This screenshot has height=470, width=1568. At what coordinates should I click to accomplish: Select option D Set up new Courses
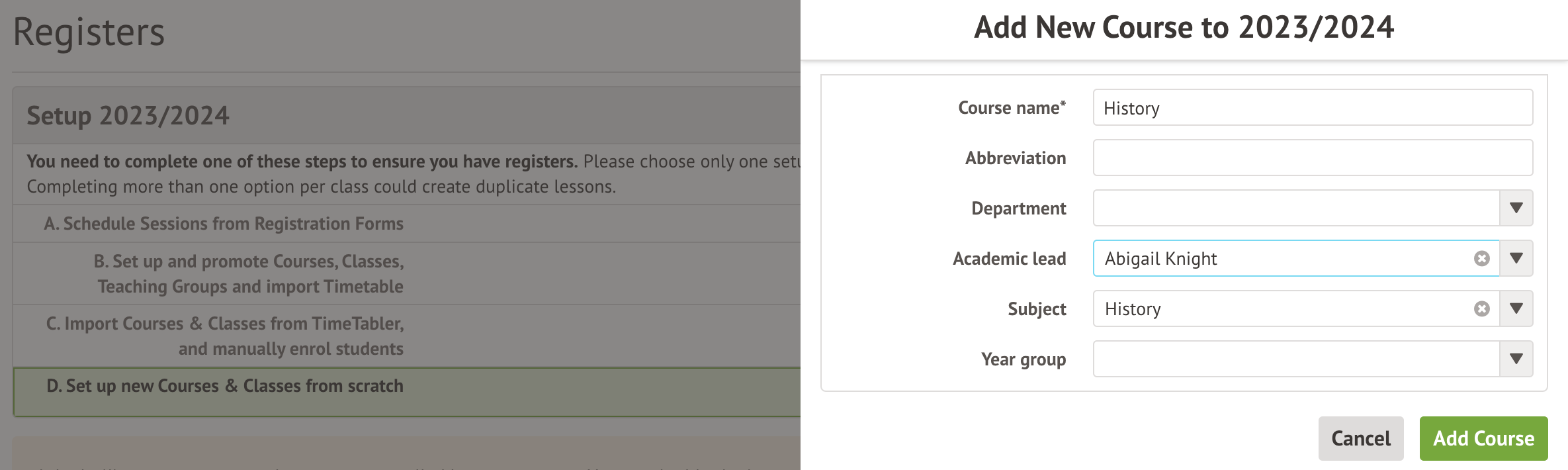(x=225, y=387)
